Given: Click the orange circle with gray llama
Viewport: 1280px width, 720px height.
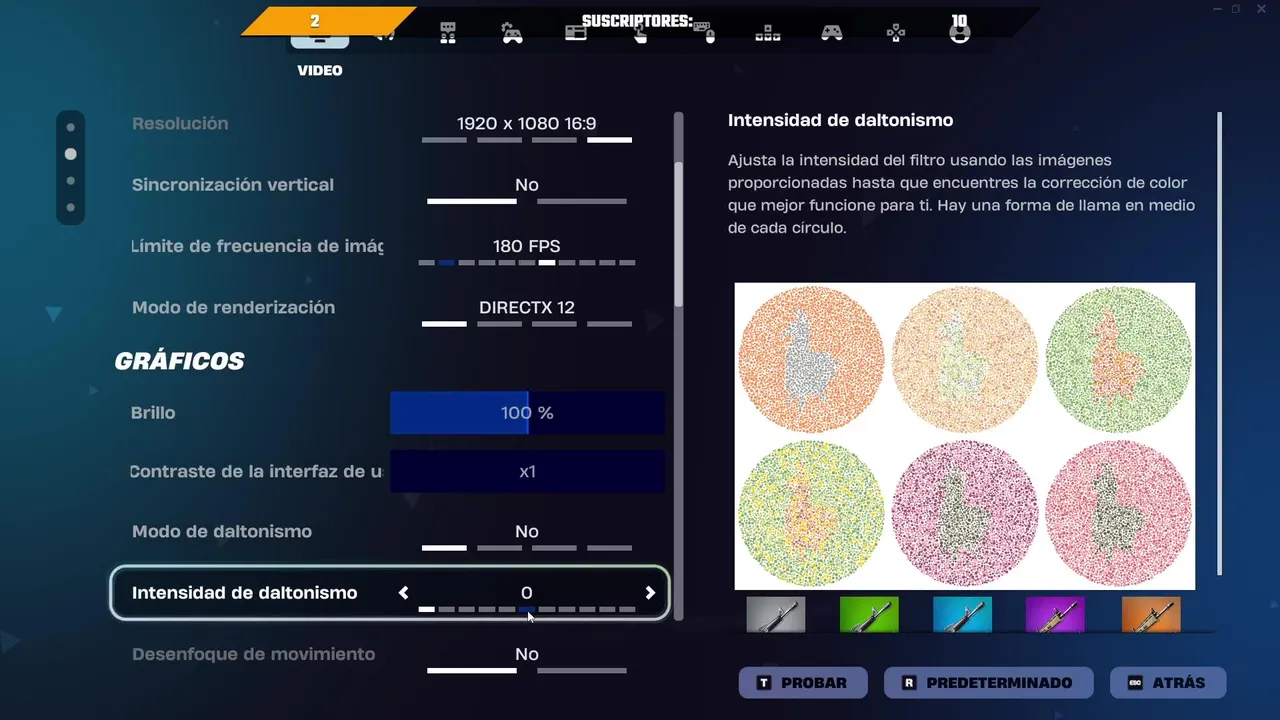Looking at the screenshot, I should [812, 358].
